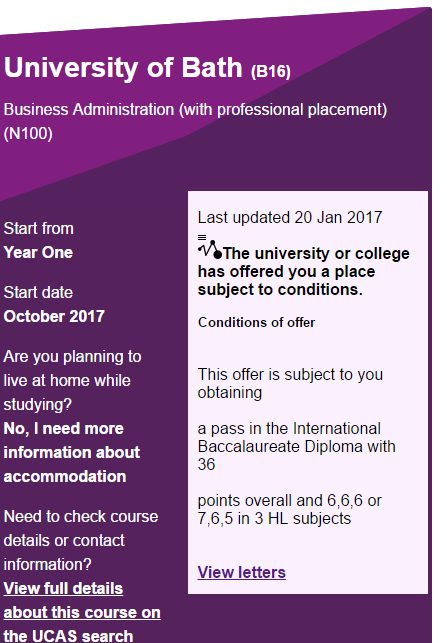The height and width of the screenshot is (643, 447).
Task: Open the View letters link
Action: 242,572
